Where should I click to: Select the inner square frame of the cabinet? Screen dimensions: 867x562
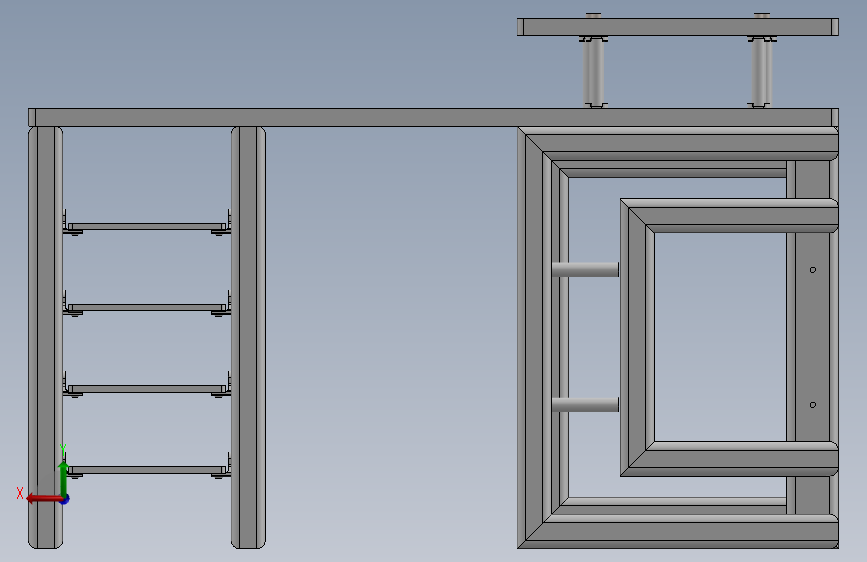coord(637,337)
